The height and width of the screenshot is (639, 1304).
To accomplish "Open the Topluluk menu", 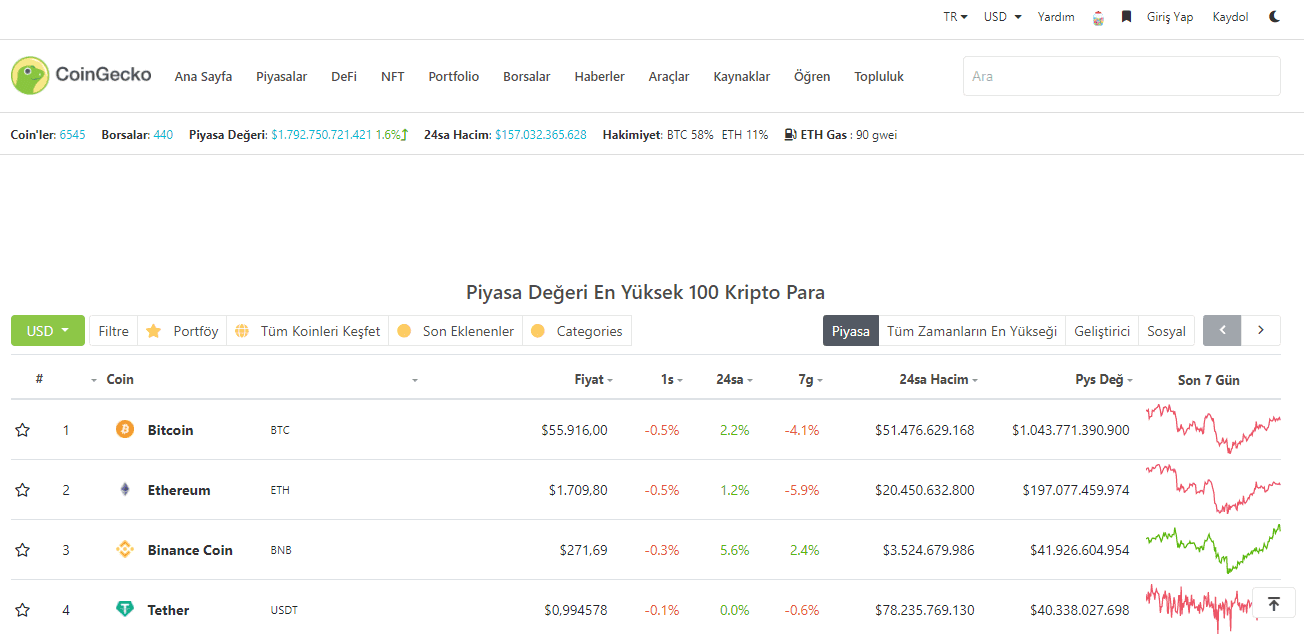I will tap(879, 76).
